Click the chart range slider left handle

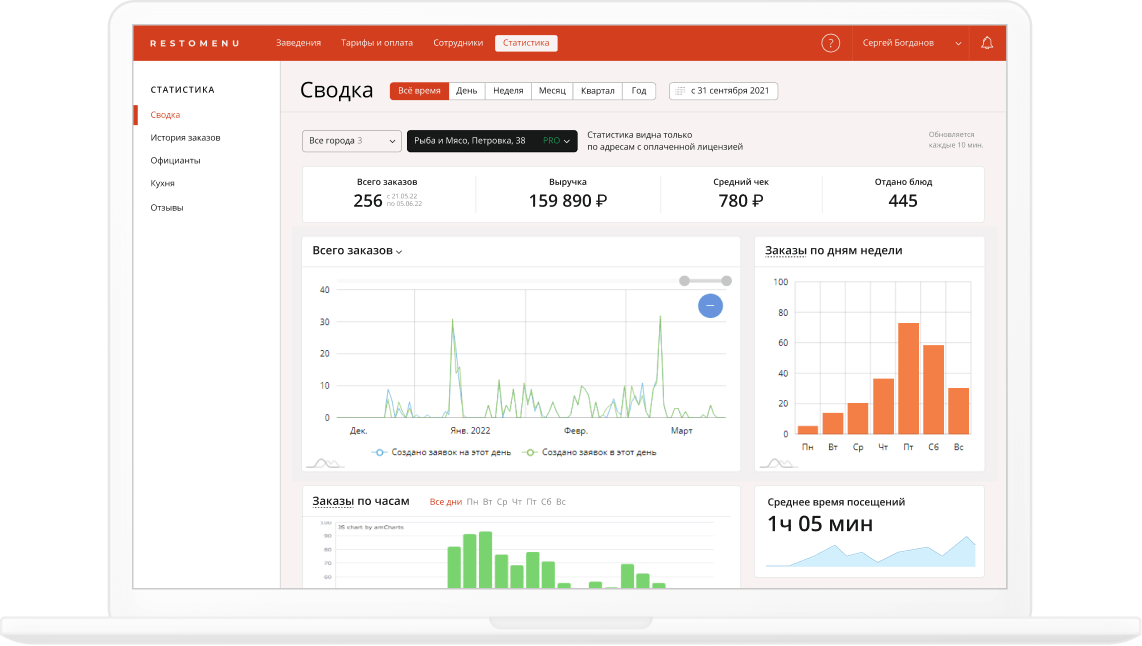[684, 281]
